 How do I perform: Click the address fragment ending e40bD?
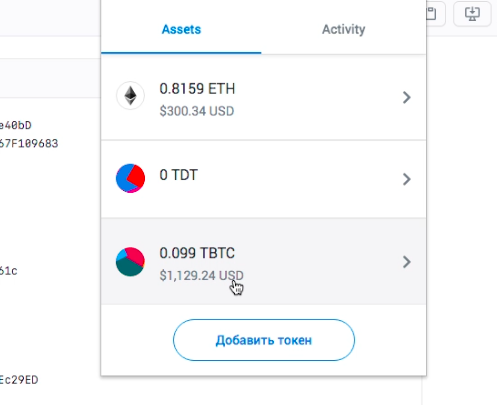coord(15,125)
